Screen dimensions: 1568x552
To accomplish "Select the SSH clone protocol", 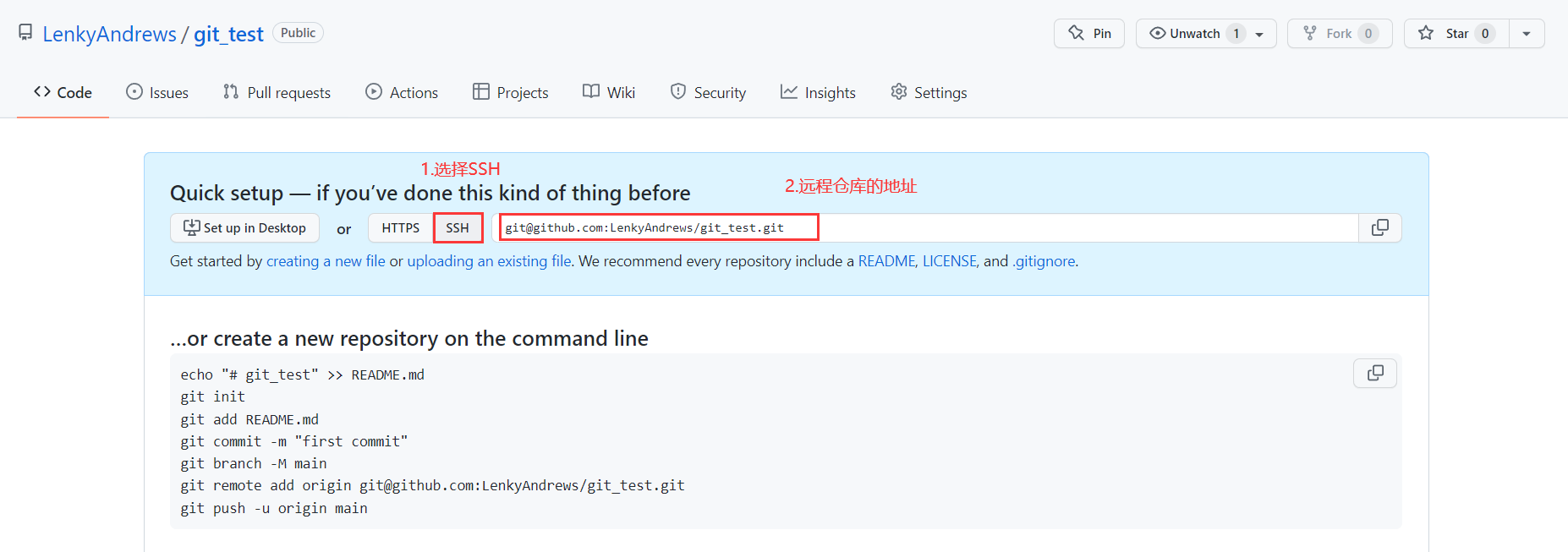I will pyautogui.click(x=458, y=228).
